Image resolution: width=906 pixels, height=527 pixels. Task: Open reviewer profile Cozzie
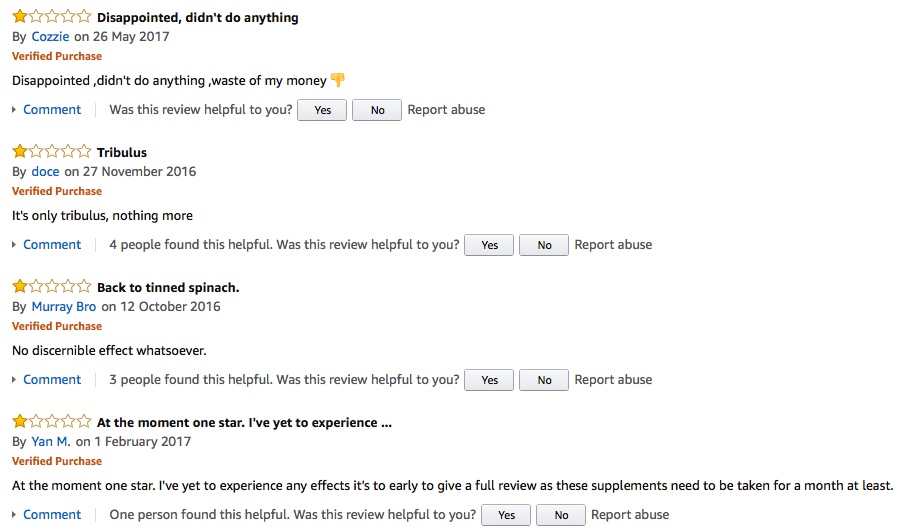coord(50,36)
